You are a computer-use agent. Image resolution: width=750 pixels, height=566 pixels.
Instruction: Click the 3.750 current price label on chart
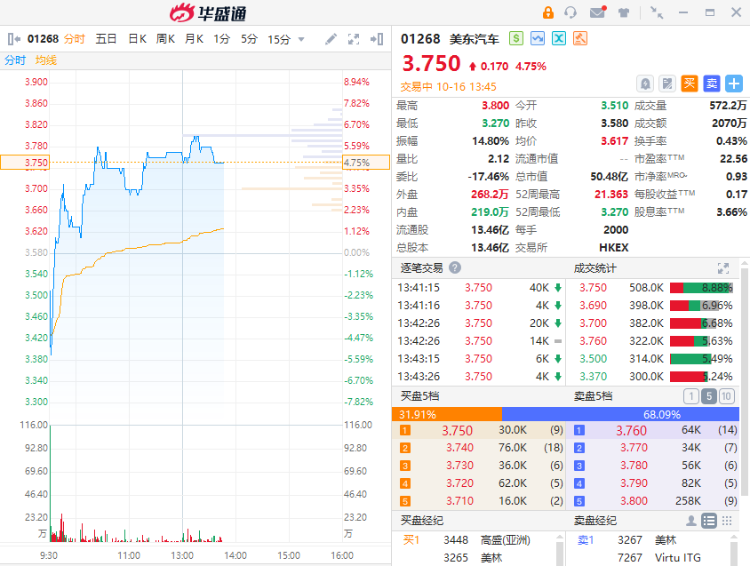27,163
